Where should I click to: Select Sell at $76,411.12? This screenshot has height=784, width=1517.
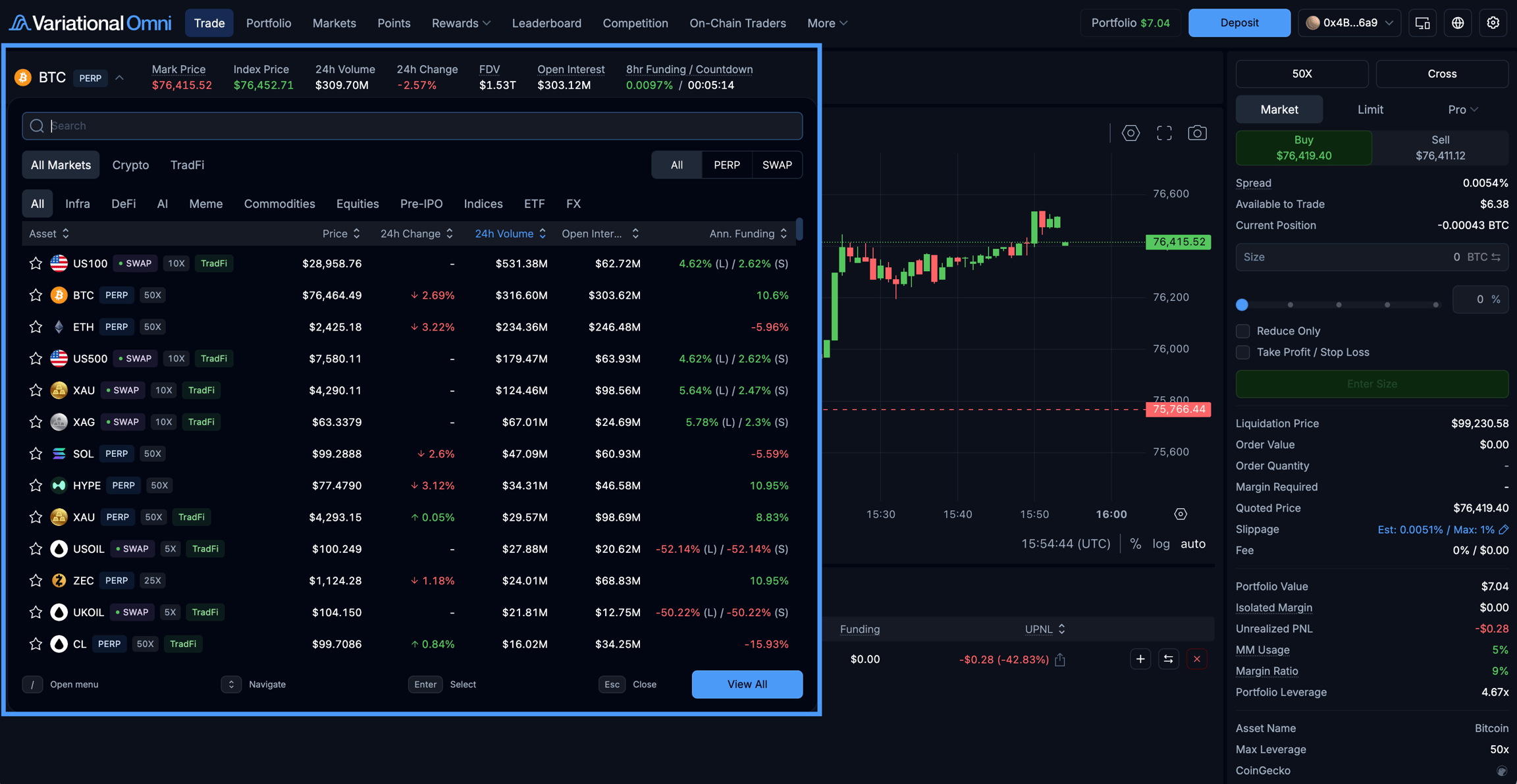click(x=1440, y=147)
